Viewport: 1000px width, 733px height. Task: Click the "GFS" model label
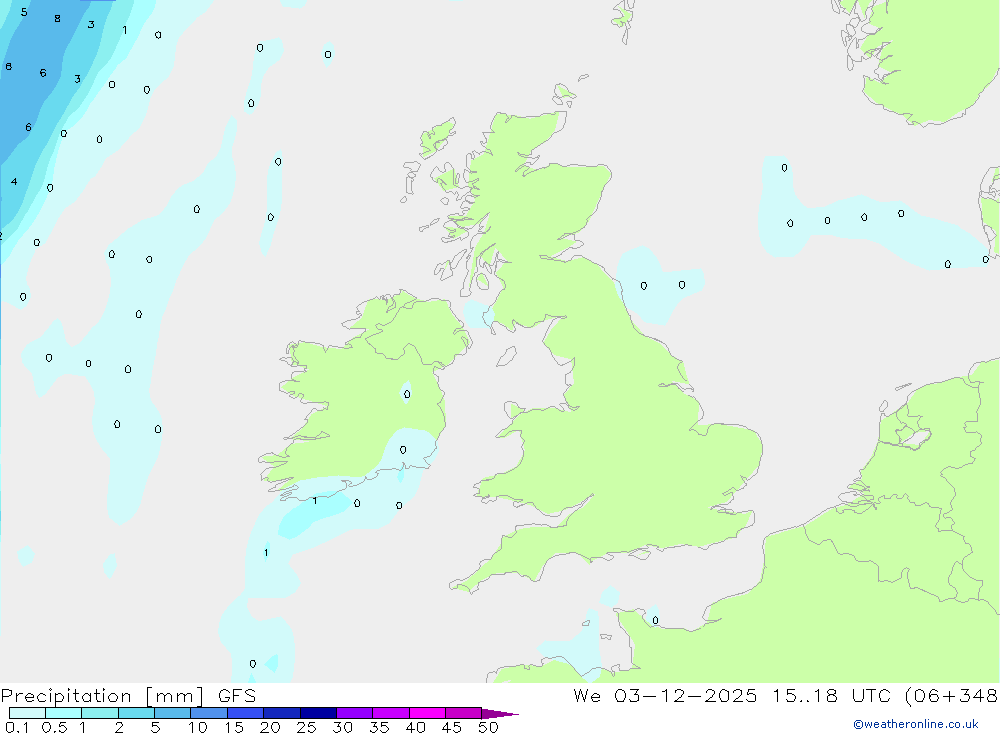pos(237,695)
